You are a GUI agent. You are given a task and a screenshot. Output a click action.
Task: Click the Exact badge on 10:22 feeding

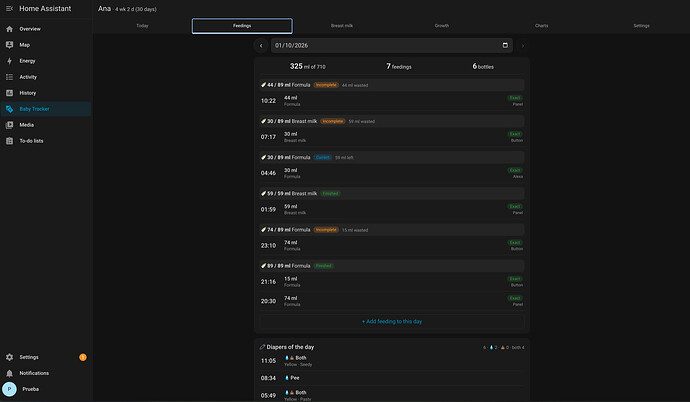515,98
